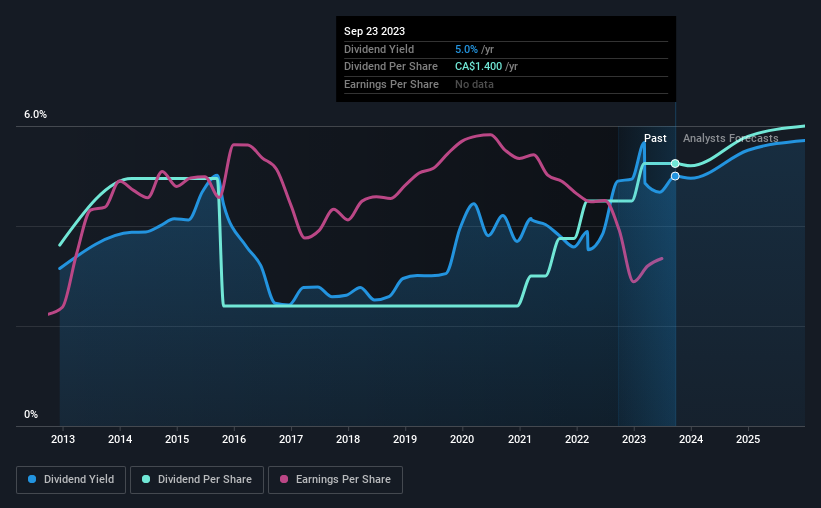Click the tooltip 'Dividend Per Share' row label
This screenshot has width=821, height=508.
(391, 67)
